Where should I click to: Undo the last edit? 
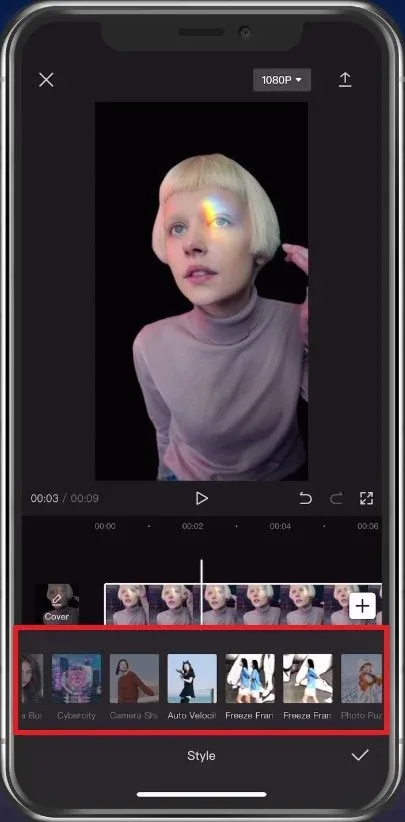click(305, 498)
